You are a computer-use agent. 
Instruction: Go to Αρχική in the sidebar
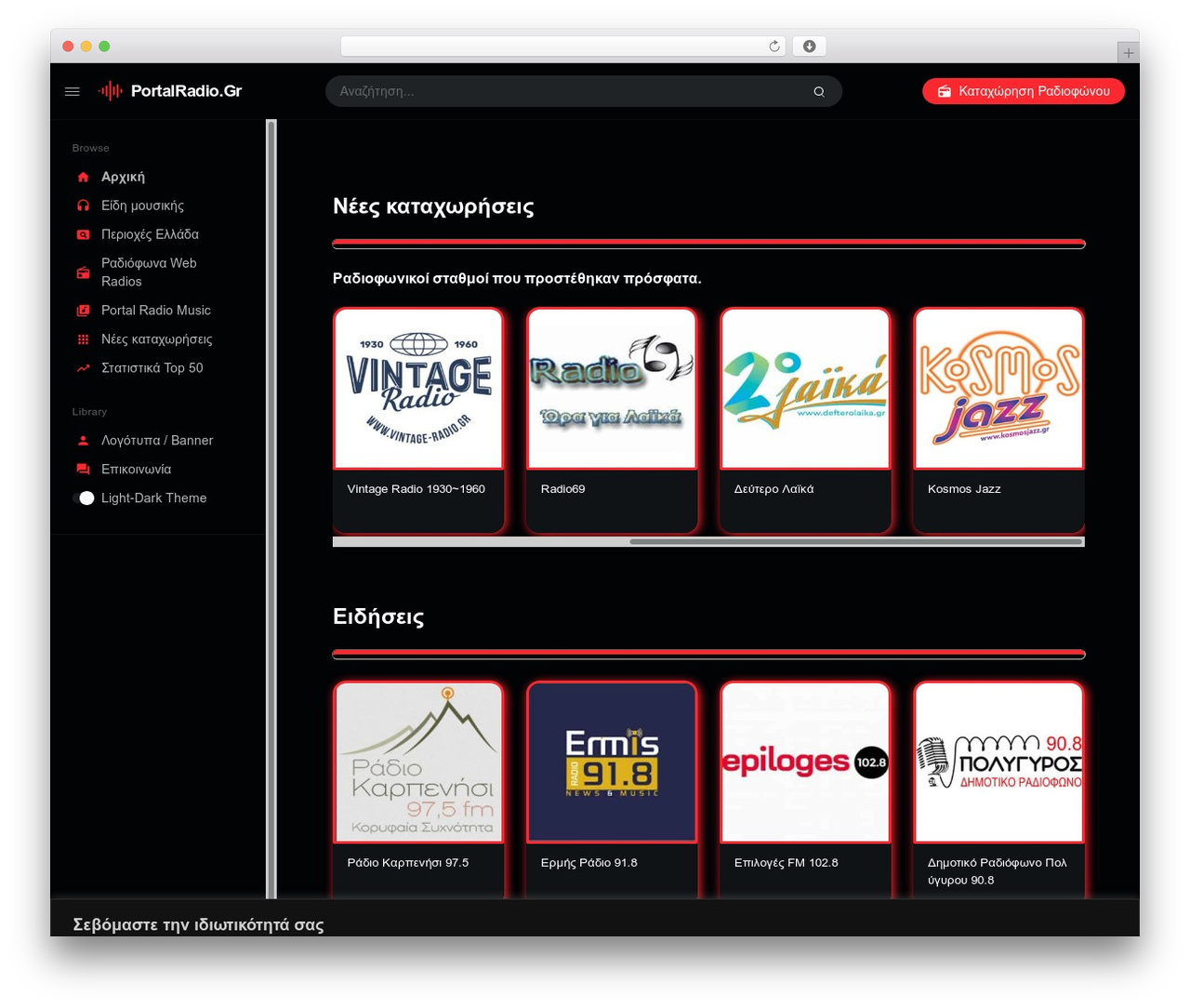[123, 177]
